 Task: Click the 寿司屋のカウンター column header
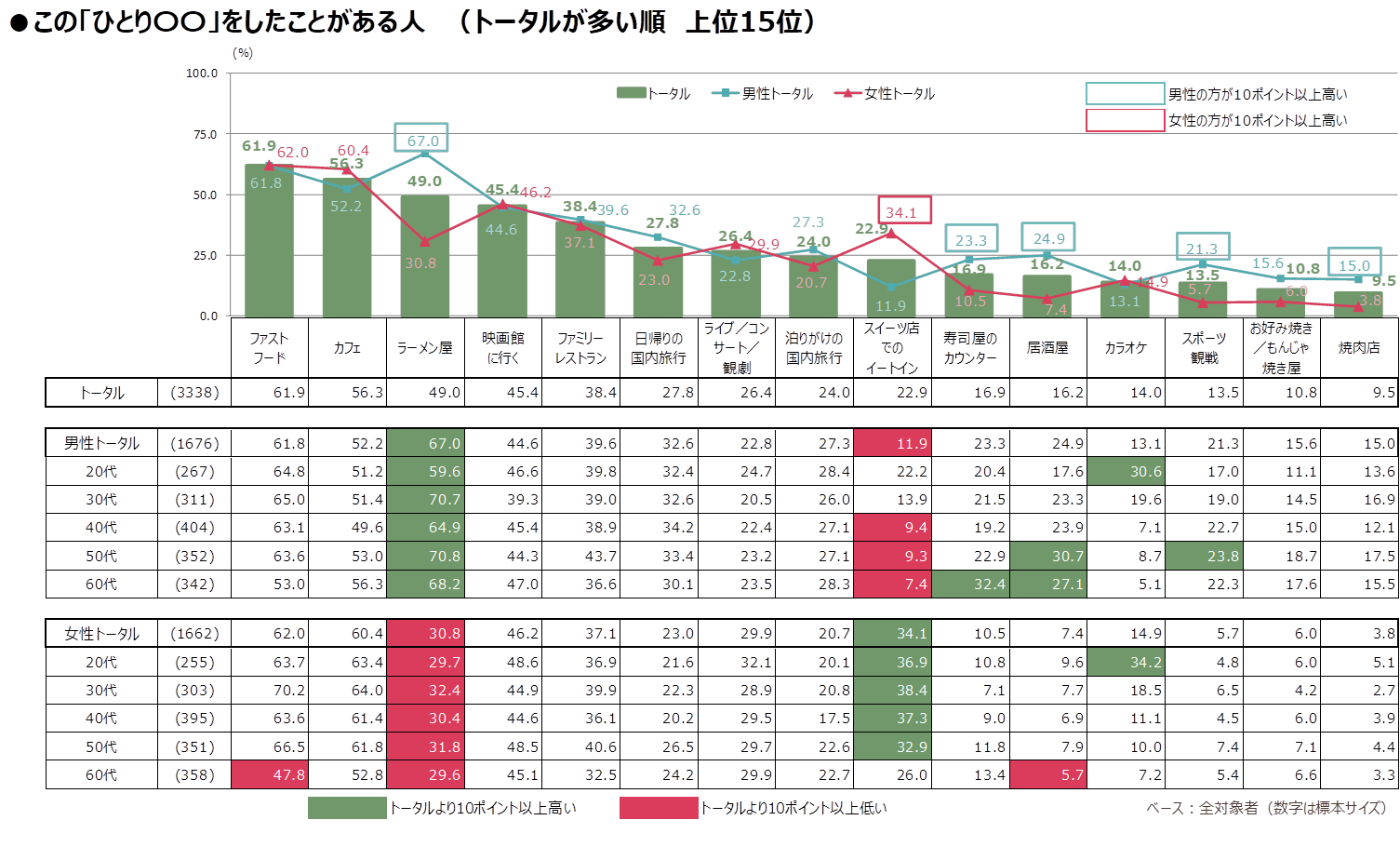tap(970, 347)
